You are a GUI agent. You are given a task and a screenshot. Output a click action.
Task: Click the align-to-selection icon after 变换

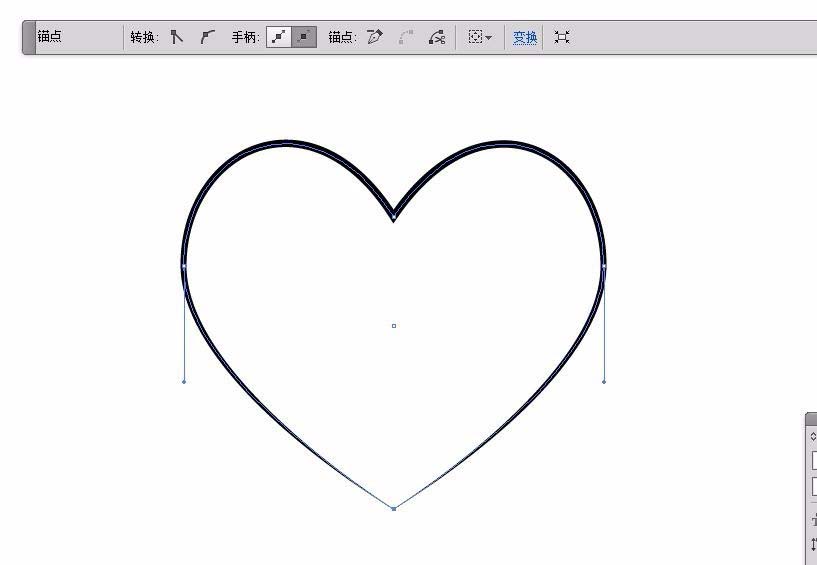562,37
